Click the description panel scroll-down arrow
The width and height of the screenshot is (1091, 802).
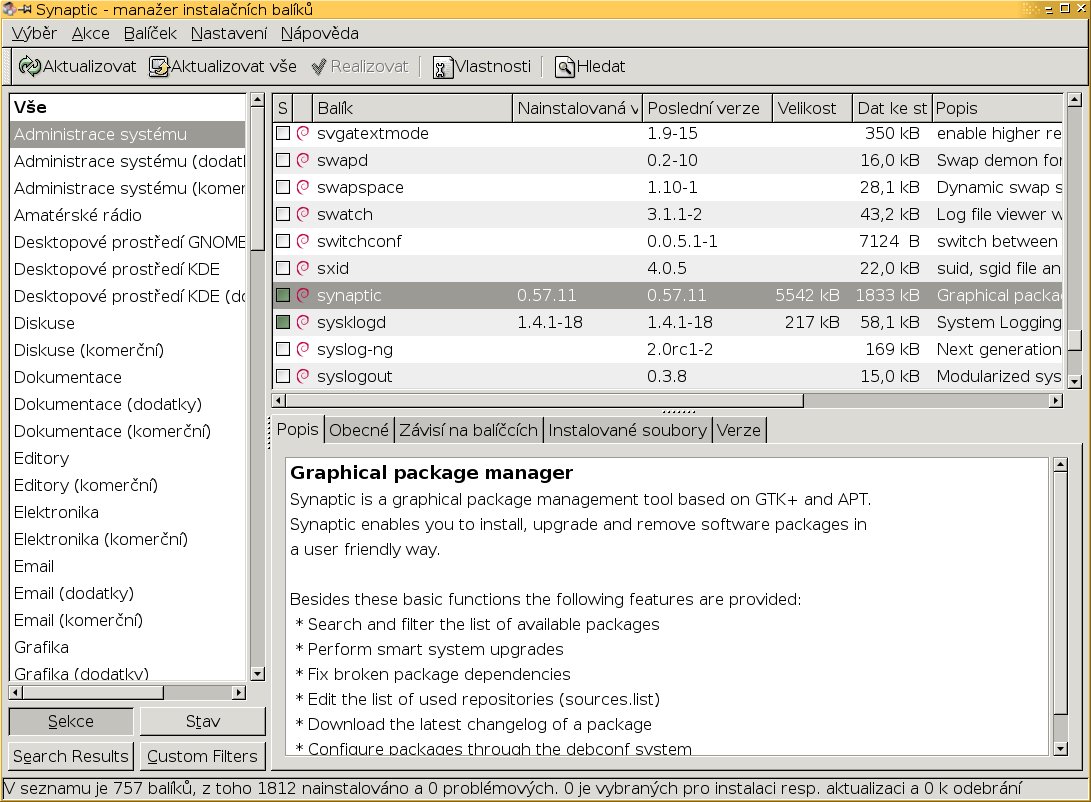[1060, 749]
